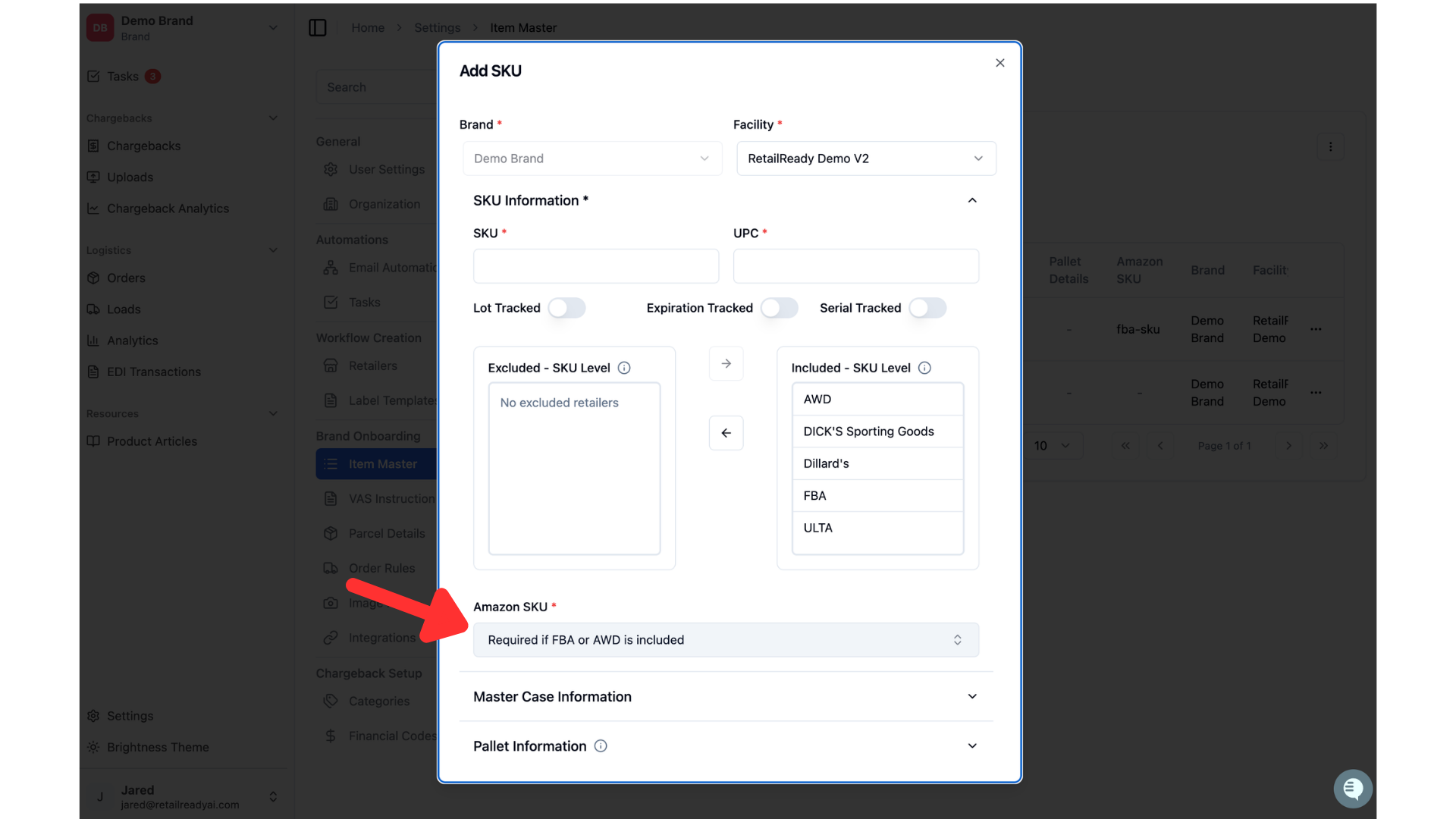Click the UPC text field
1456x819 pixels.
[855, 266]
